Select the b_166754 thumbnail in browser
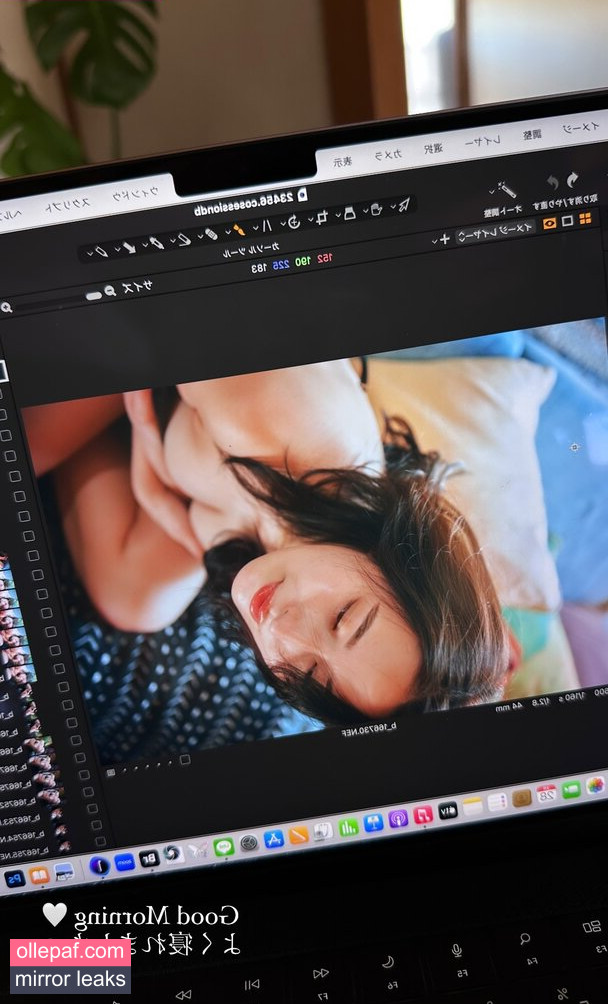Image resolution: width=608 pixels, height=1004 pixels. [61, 830]
